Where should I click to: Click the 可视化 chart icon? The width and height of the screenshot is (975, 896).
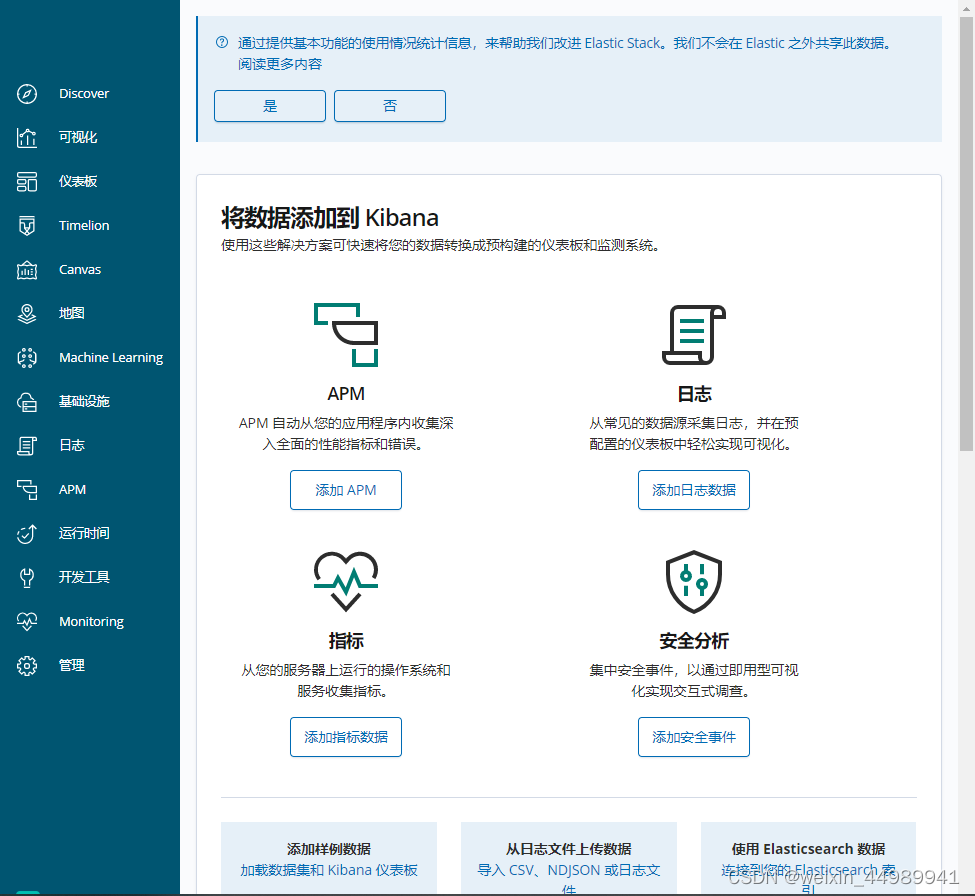(27, 137)
